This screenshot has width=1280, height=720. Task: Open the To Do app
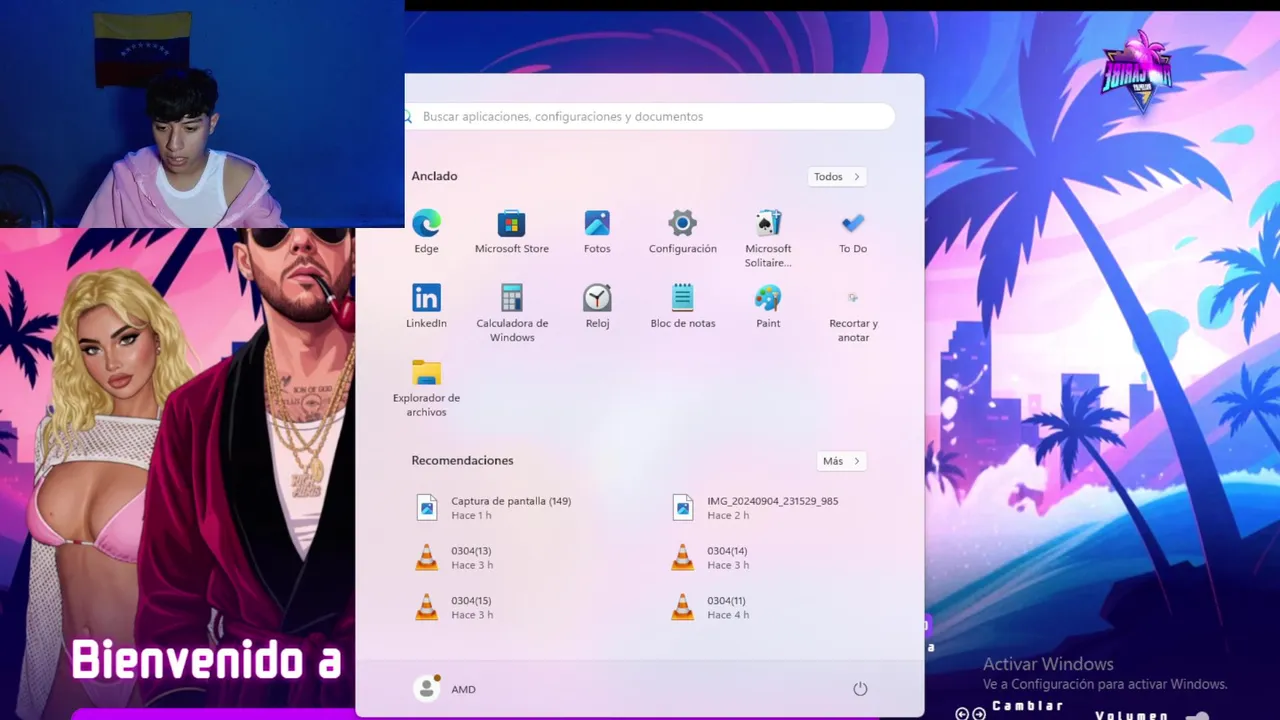[x=853, y=231]
